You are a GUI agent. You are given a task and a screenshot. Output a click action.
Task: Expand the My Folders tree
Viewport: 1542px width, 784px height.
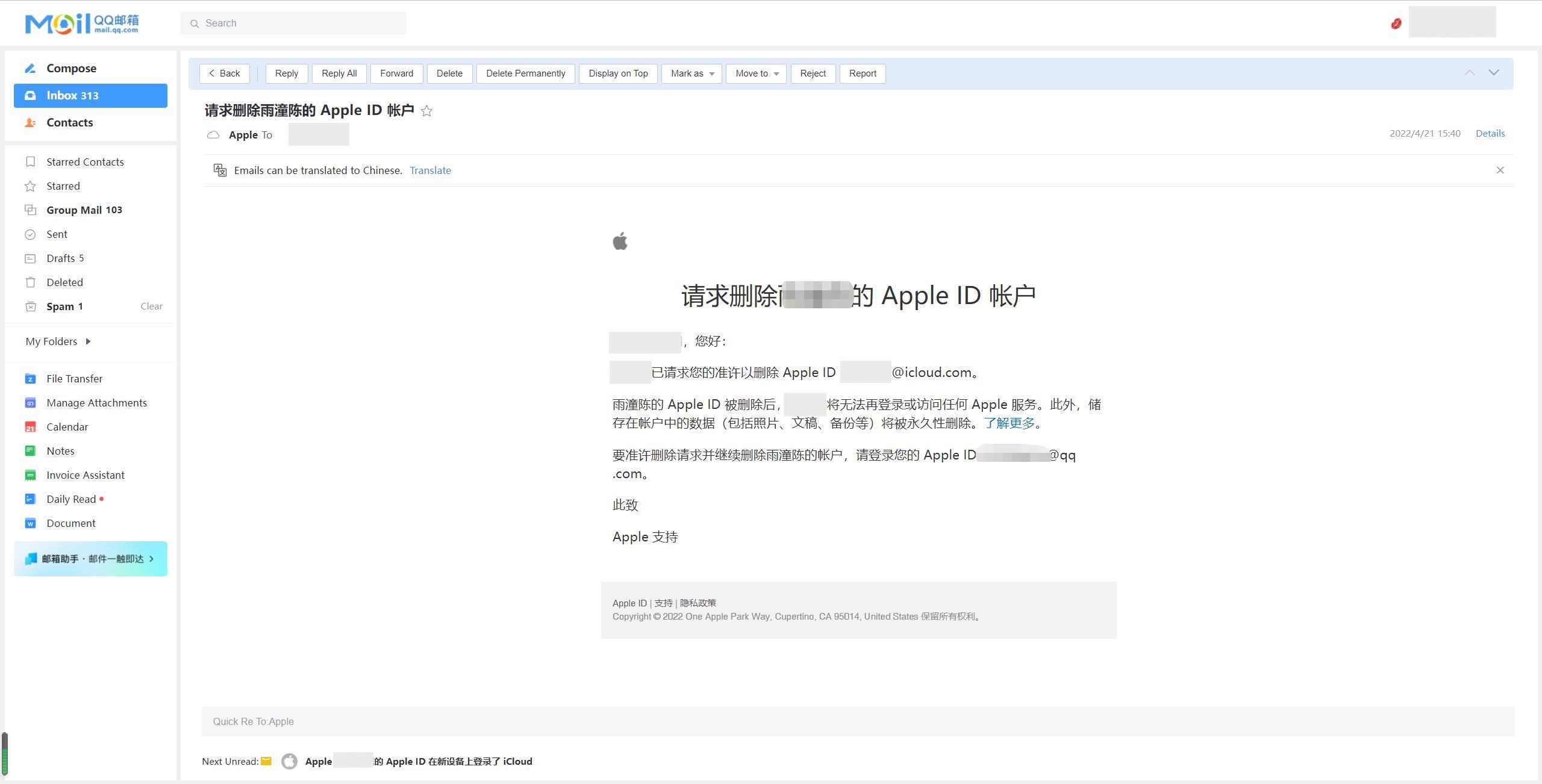click(x=88, y=341)
